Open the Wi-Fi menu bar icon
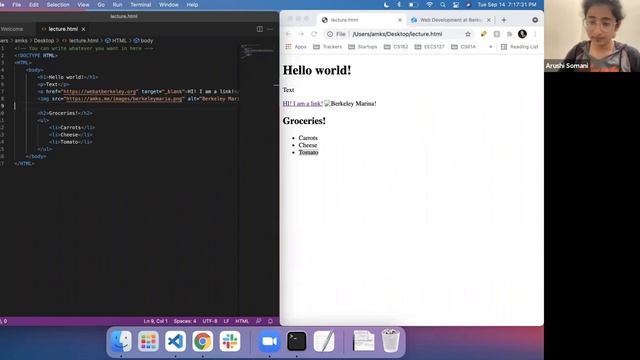Screen dimensions: 640x360 (429, 5)
